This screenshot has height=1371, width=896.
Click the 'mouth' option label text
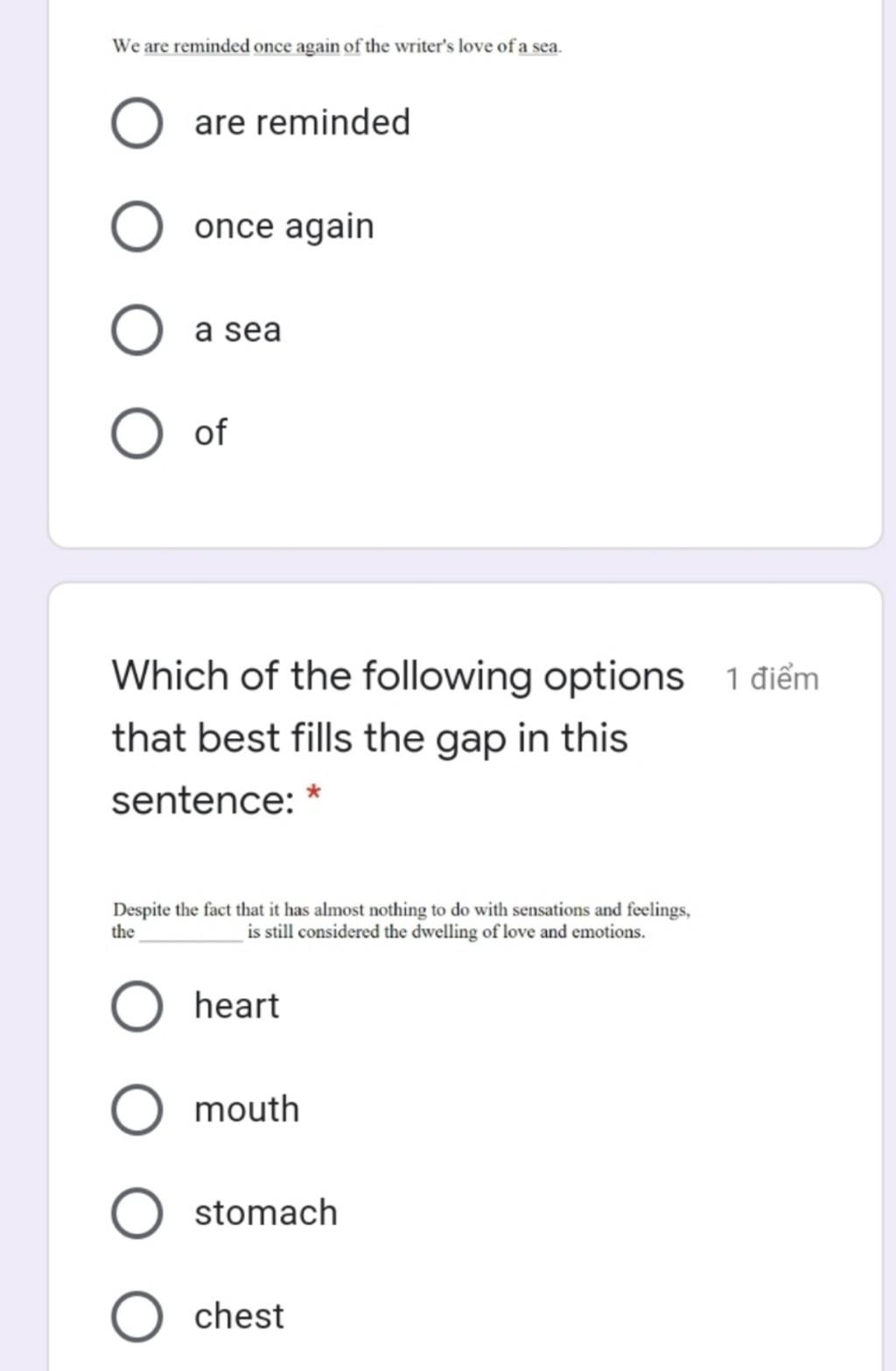click(247, 1109)
